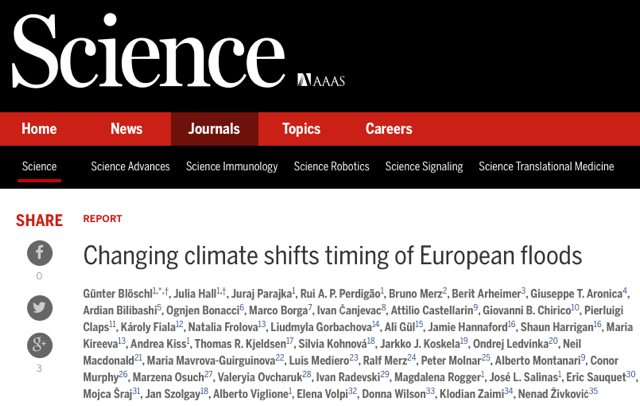Image resolution: width=640 pixels, height=406 pixels.
Task: Share article via Twitter icon
Action: pyautogui.click(x=39, y=308)
